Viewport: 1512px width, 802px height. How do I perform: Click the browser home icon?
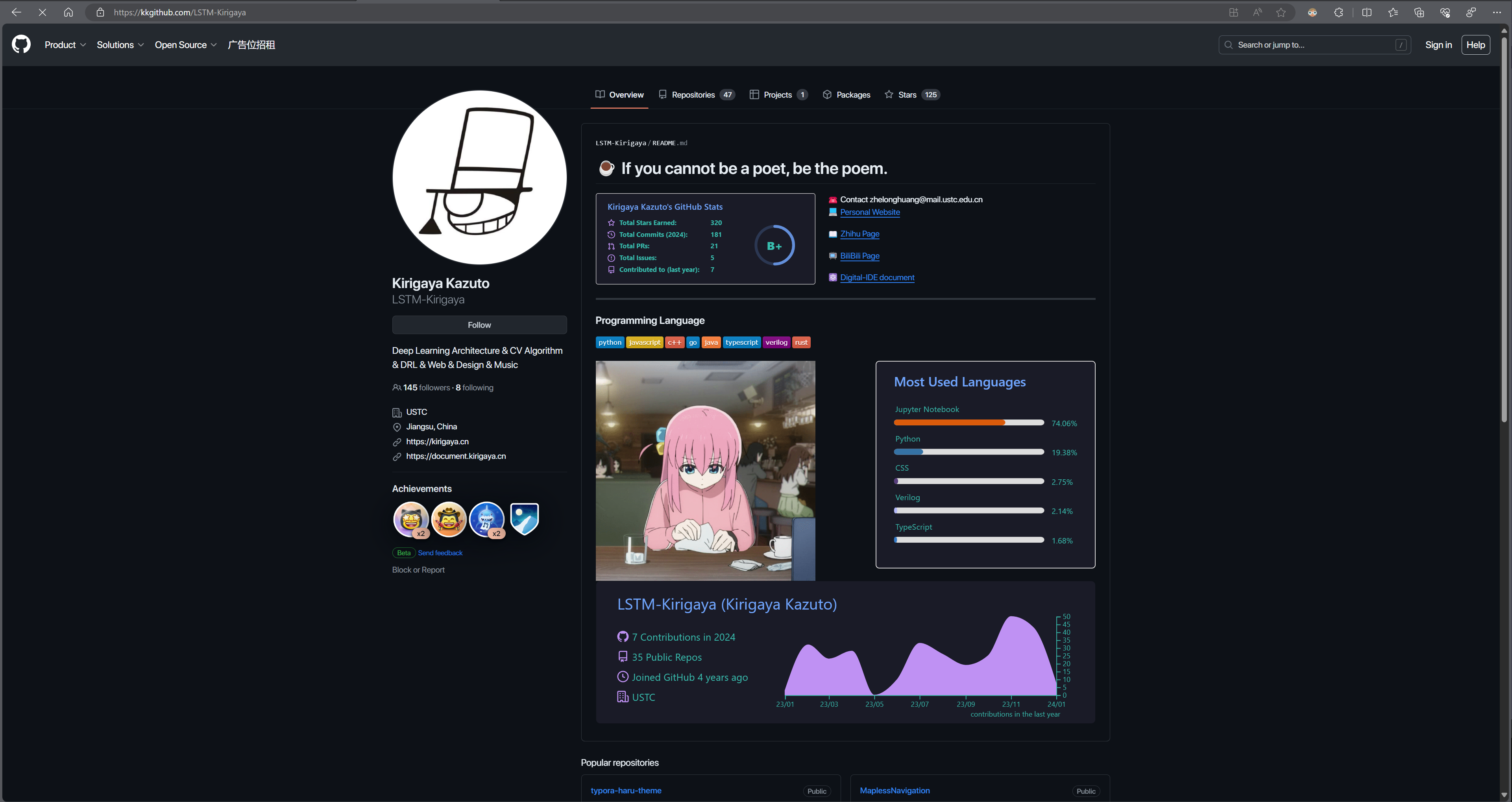(68, 12)
